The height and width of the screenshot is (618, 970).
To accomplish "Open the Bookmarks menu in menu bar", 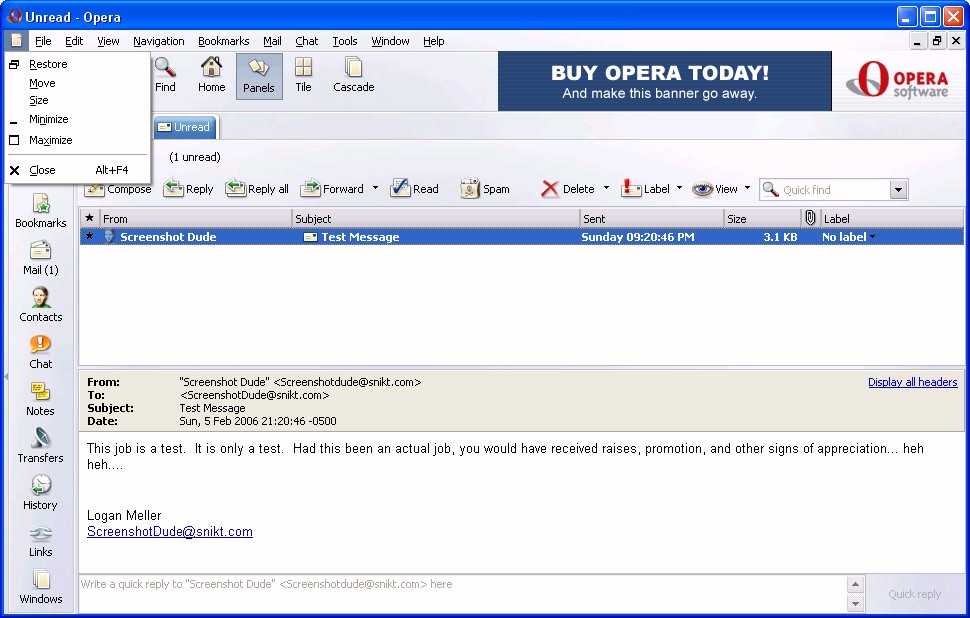I will [x=223, y=41].
